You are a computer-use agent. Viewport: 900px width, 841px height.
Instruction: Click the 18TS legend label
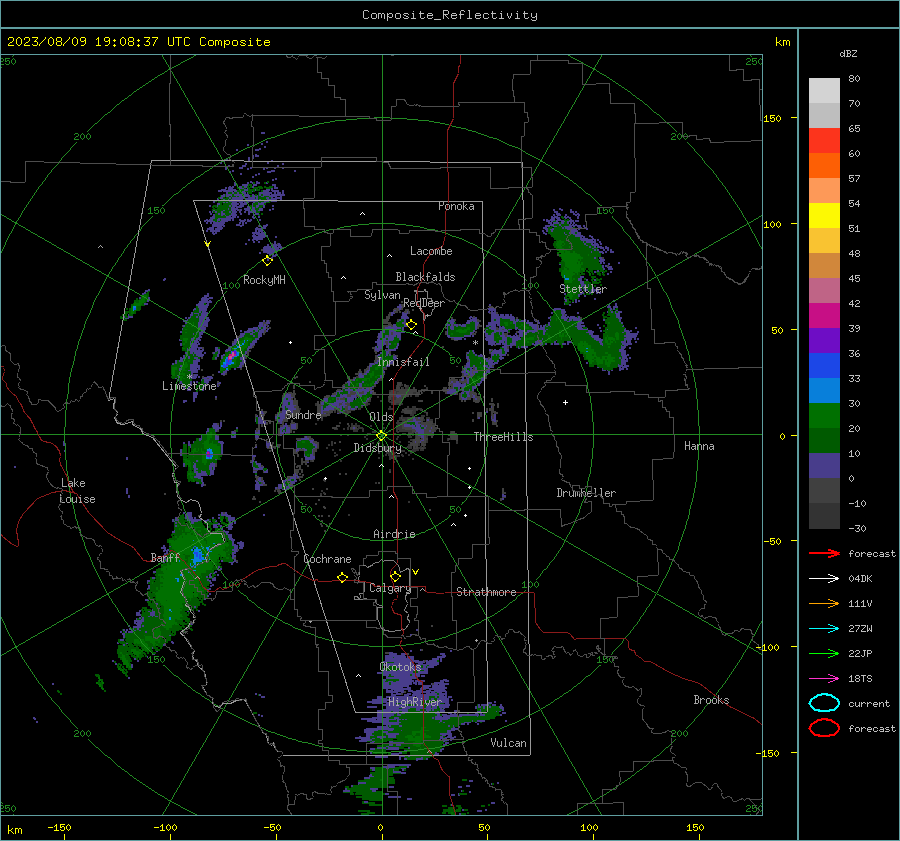tap(860, 679)
